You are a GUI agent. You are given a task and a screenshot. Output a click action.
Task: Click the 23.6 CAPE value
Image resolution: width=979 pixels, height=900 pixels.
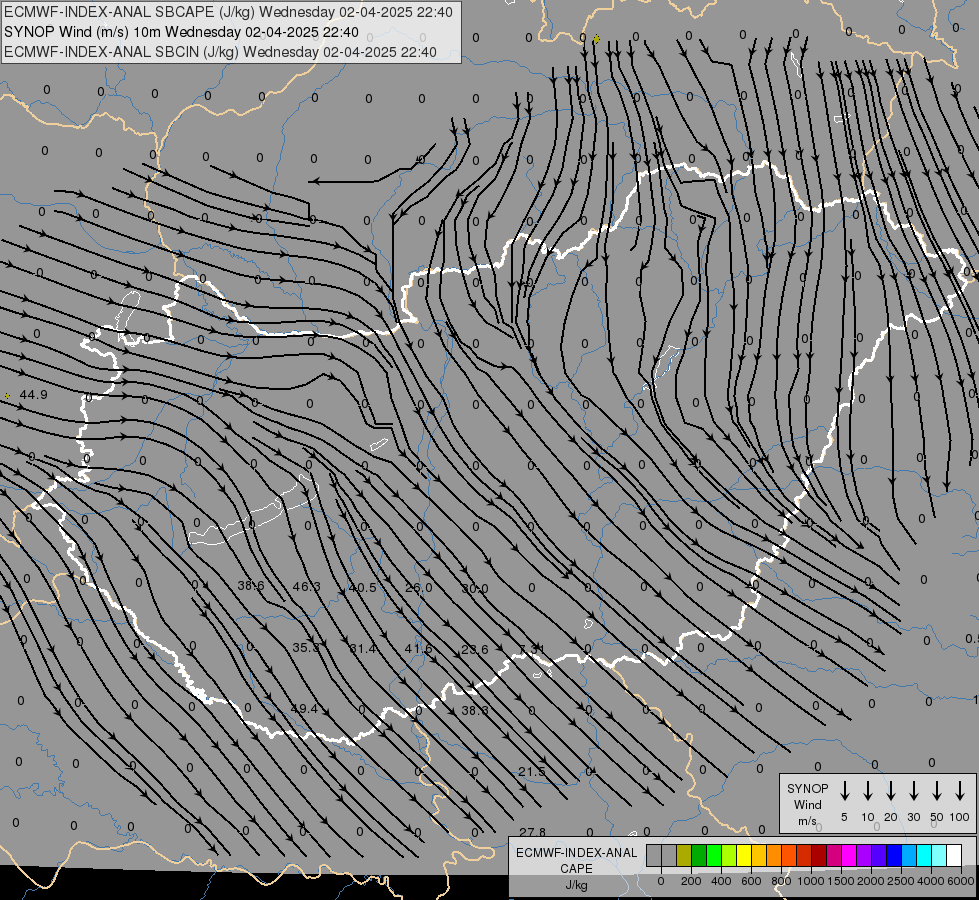475,650
